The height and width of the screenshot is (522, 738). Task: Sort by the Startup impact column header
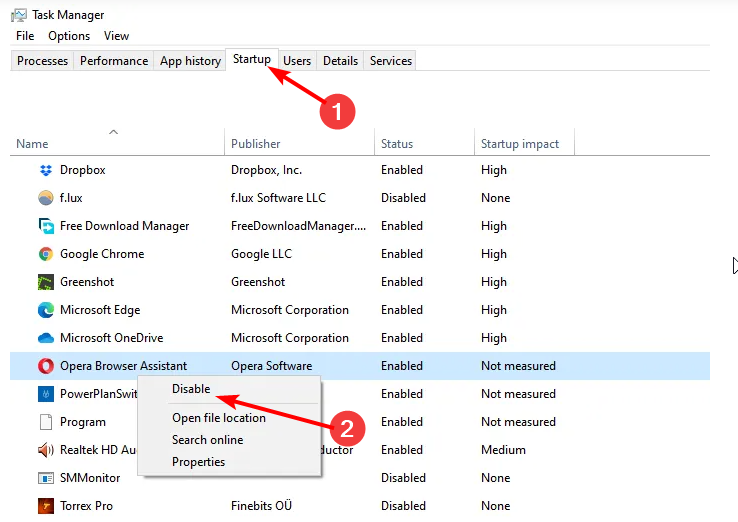click(x=524, y=144)
